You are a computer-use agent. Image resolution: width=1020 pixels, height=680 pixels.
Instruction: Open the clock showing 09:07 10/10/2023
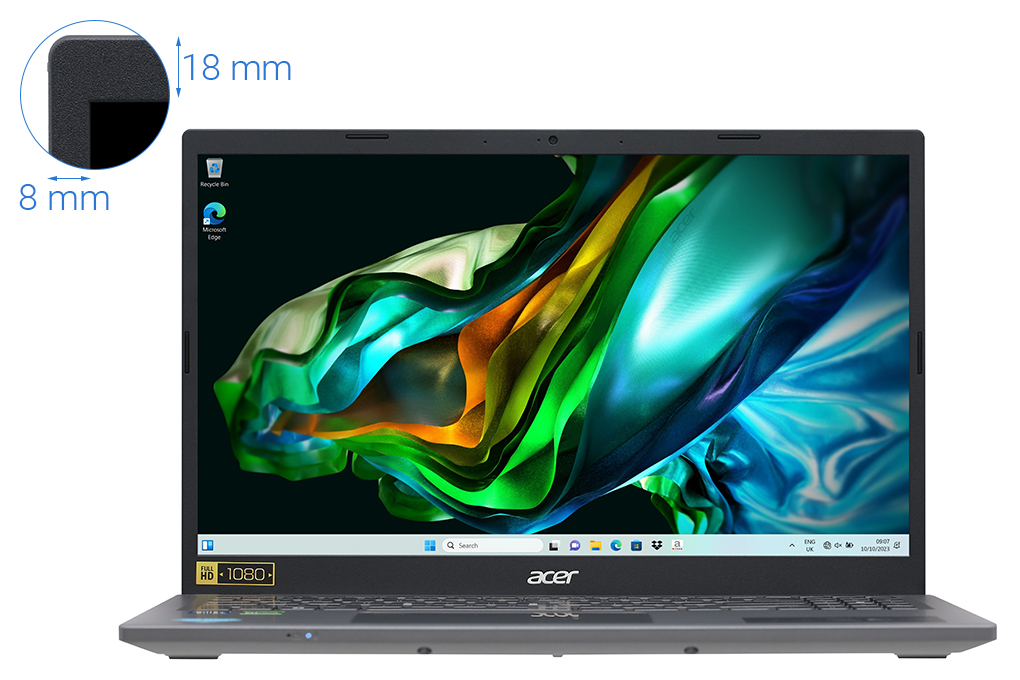pos(876,545)
